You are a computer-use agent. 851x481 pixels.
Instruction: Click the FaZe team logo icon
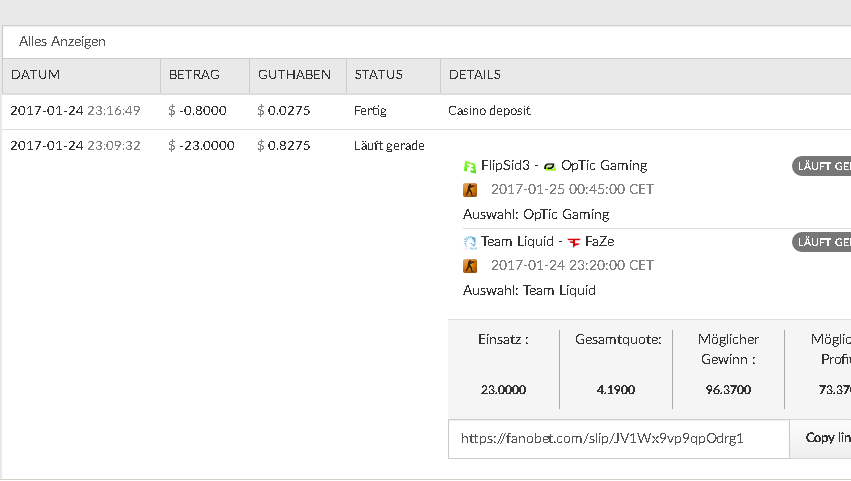[574, 242]
